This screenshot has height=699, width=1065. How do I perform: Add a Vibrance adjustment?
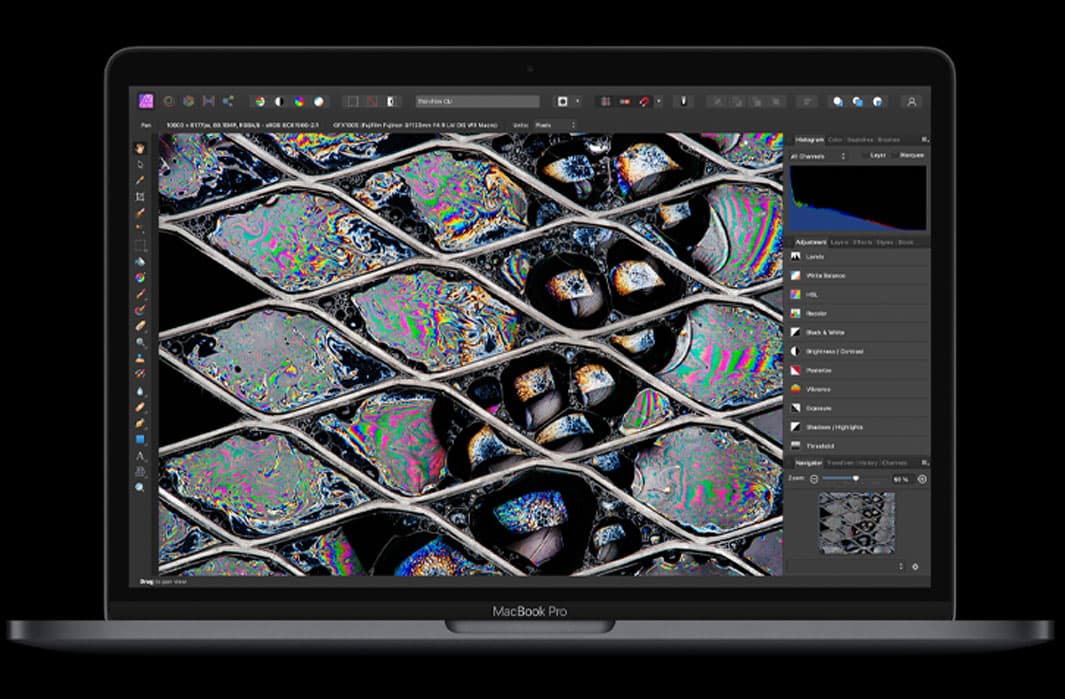(x=818, y=389)
